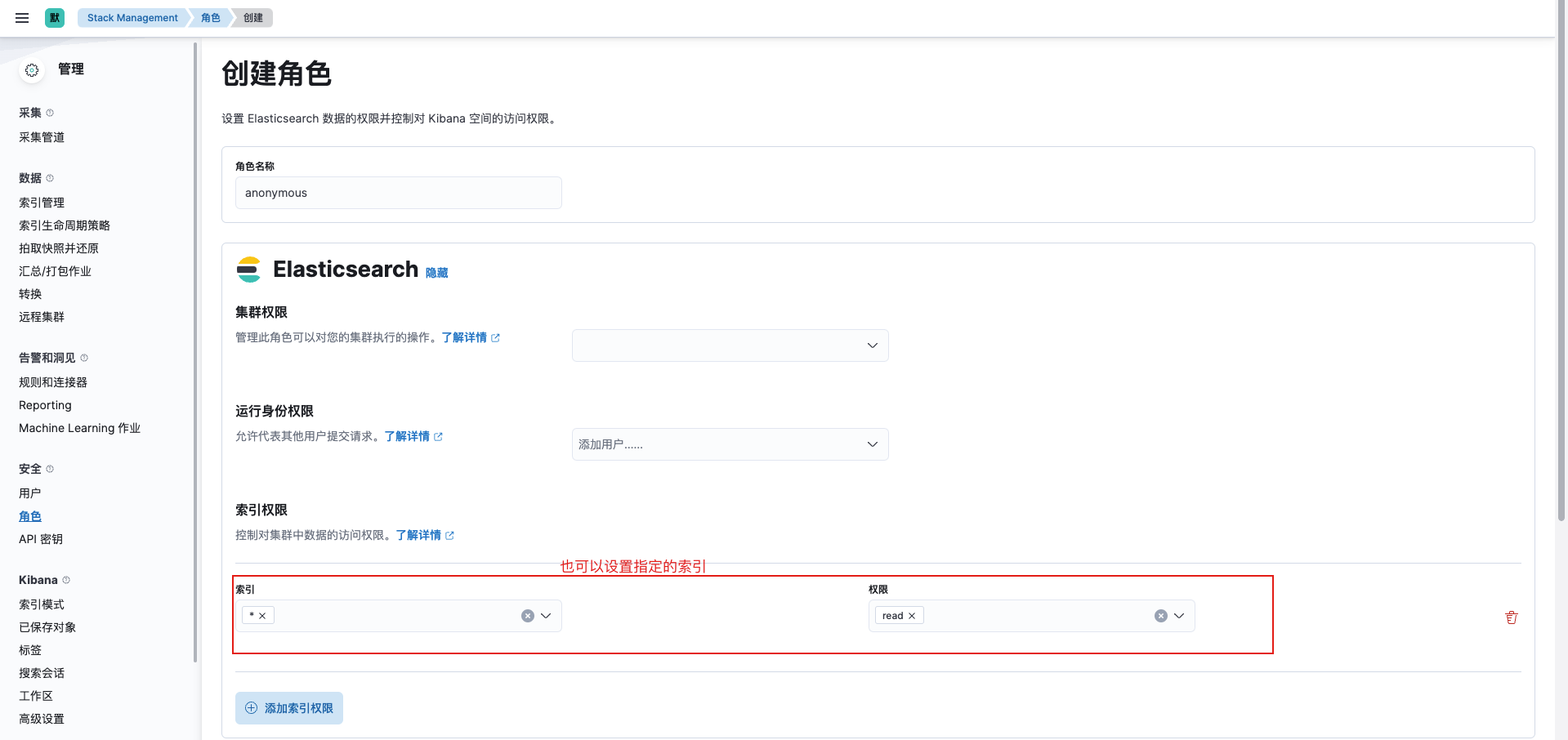The width and height of the screenshot is (1568, 740).
Task: Click Stack Management breadcrumb
Action: pyautogui.click(x=132, y=18)
